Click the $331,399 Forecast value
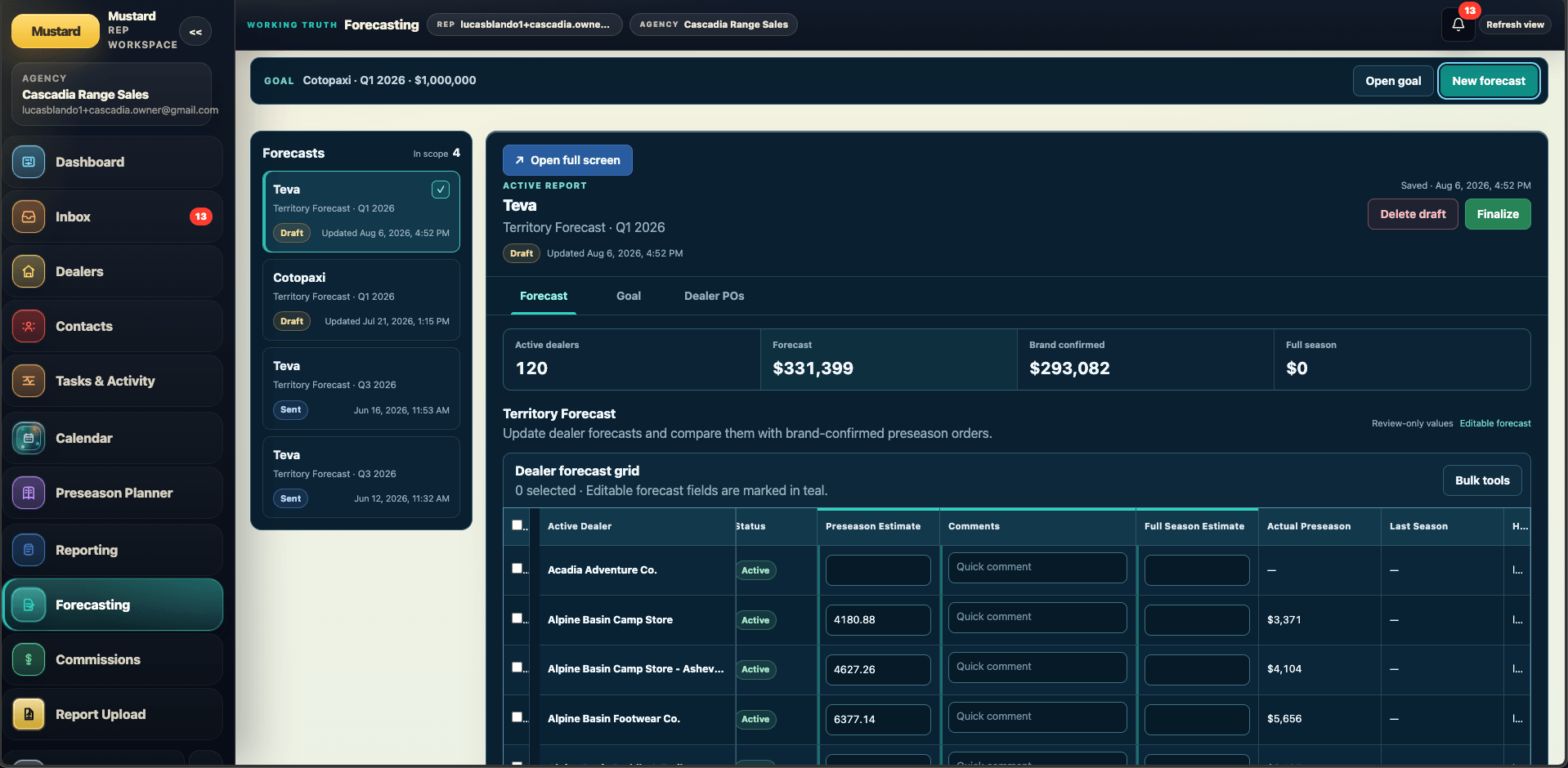The height and width of the screenshot is (768, 1568). click(x=813, y=368)
